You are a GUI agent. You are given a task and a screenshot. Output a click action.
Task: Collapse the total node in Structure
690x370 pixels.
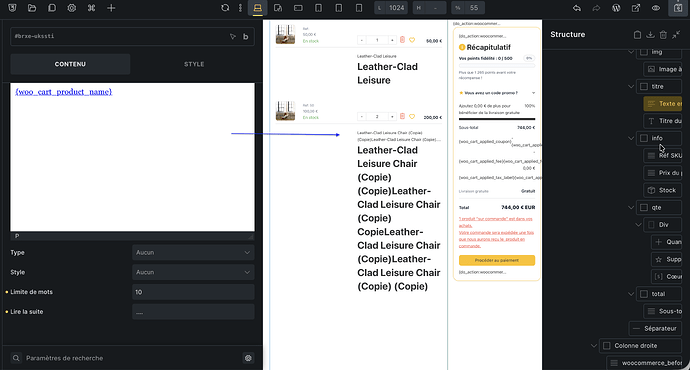631,294
